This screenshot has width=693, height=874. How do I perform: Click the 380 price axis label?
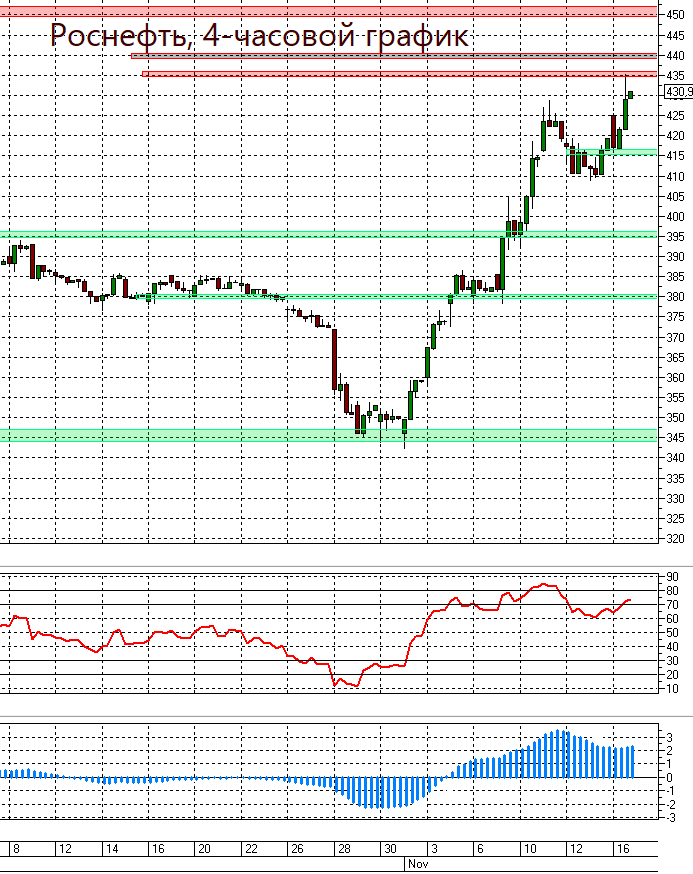coord(675,297)
